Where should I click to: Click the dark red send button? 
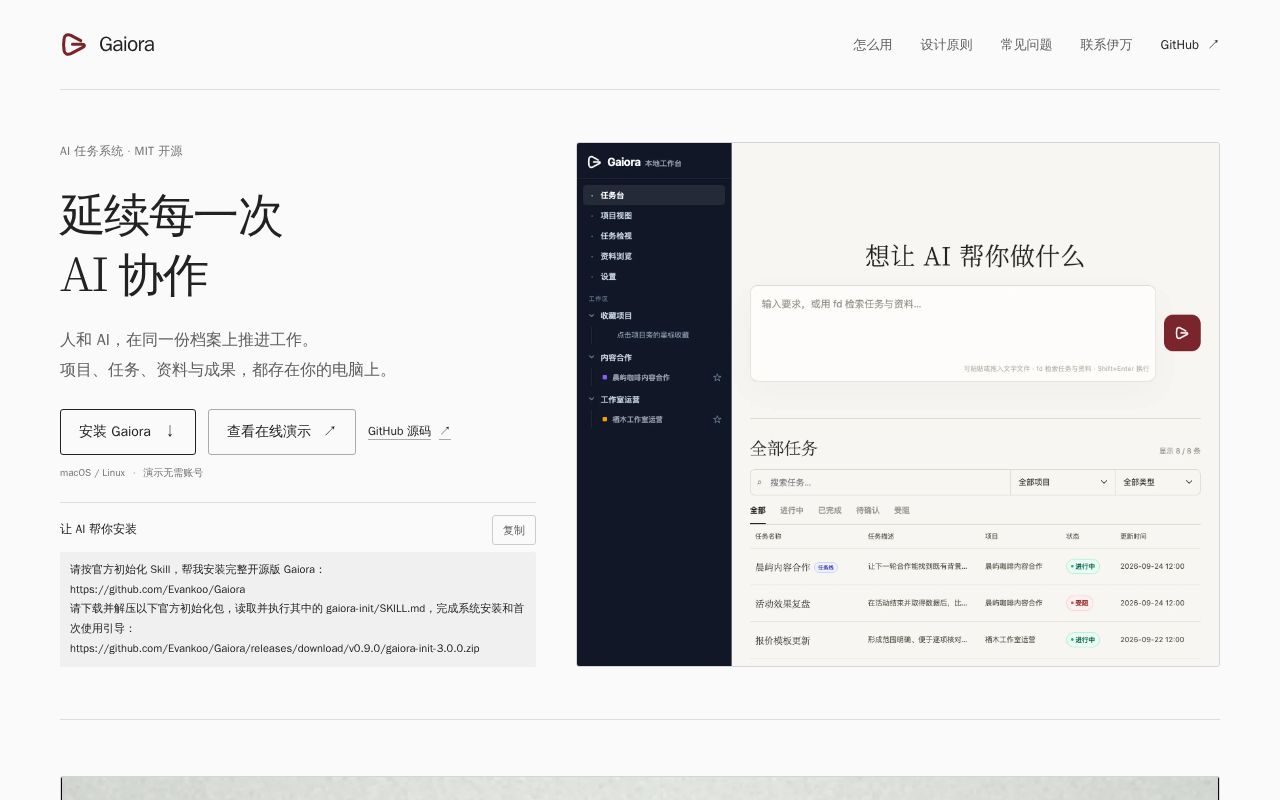click(1182, 333)
